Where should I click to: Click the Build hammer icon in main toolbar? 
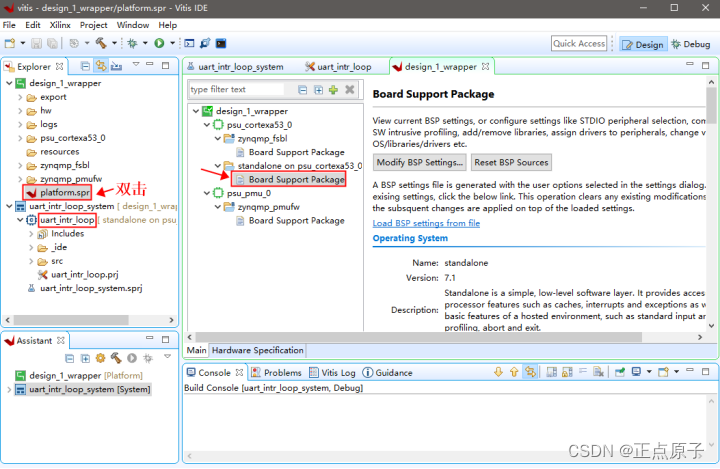click(101, 43)
